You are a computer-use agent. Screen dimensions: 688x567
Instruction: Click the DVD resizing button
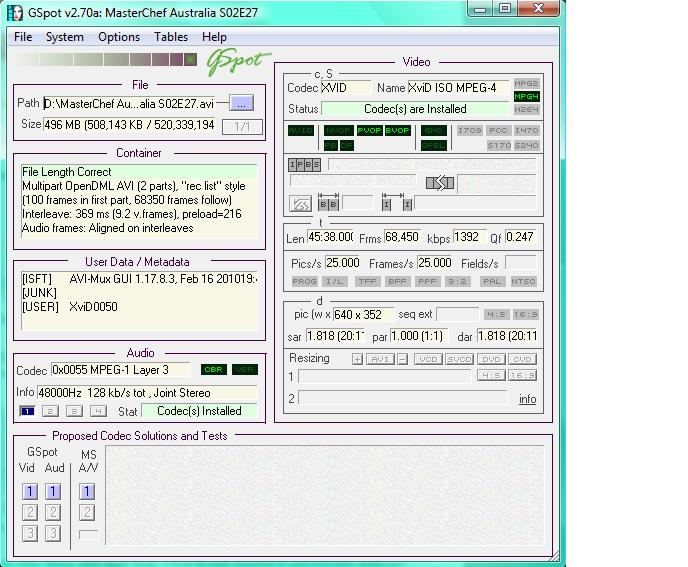(x=491, y=359)
